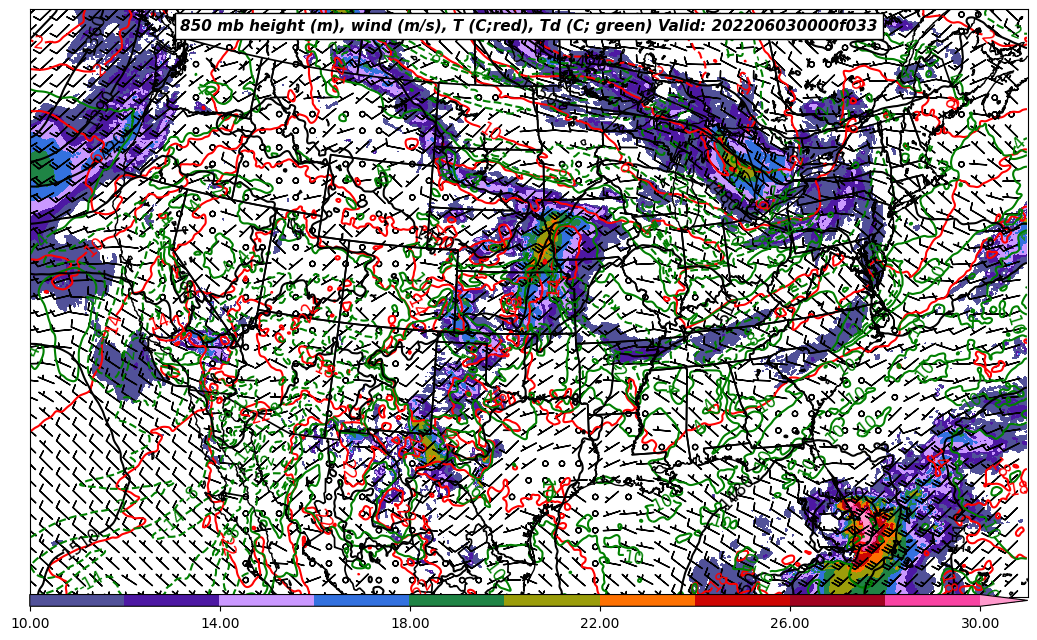Pick the lavender 14–16 colorbar segment
This screenshot has height=640, width=1037.
267,601
